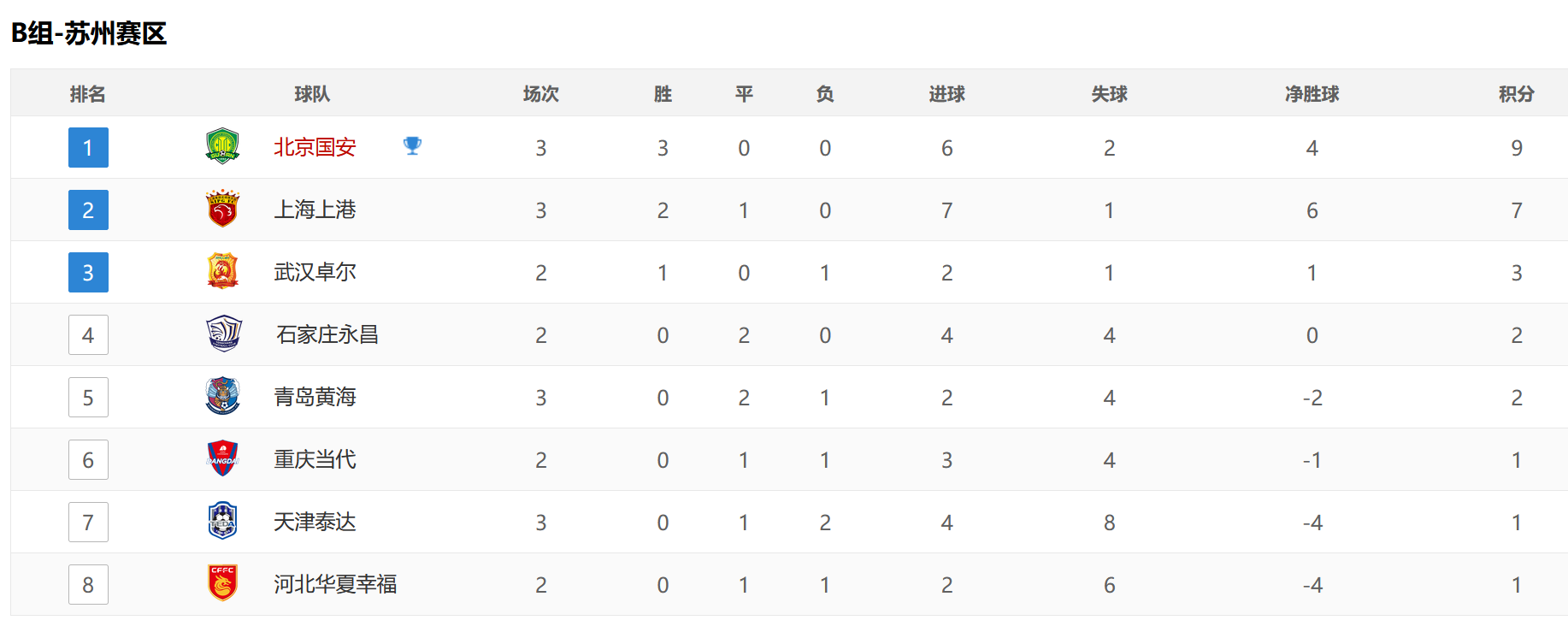Click the blue trophy icon
Viewport: 1568px width, 632px height.
pyautogui.click(x=412, y=145)
